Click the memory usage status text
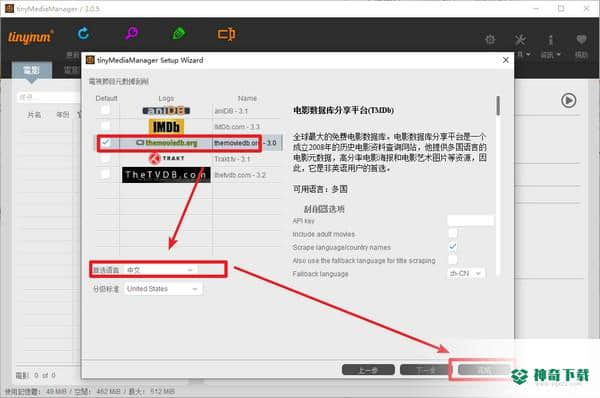The height and width of the screenshot is (398, 600). pyautogui.click(x=90, y=391)
